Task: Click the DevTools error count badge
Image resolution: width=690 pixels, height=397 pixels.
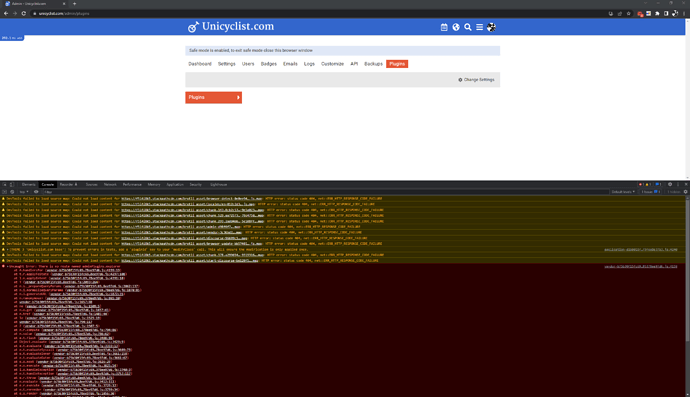Action: point(641,185)
